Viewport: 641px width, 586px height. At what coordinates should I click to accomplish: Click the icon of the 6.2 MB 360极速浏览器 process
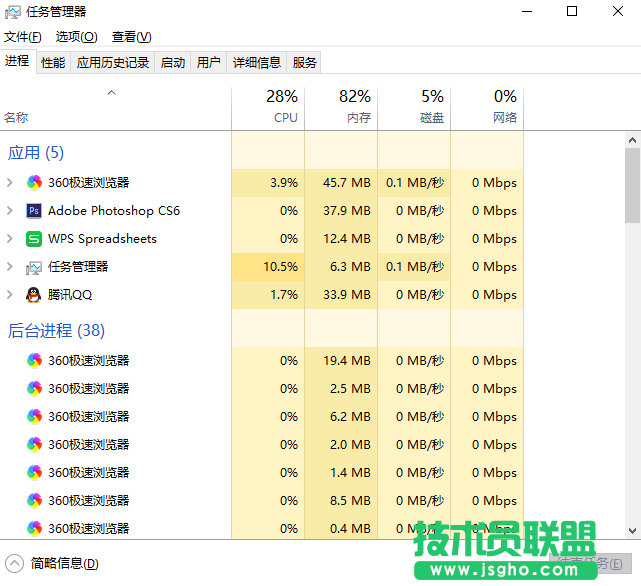click(x=34, y=417)
